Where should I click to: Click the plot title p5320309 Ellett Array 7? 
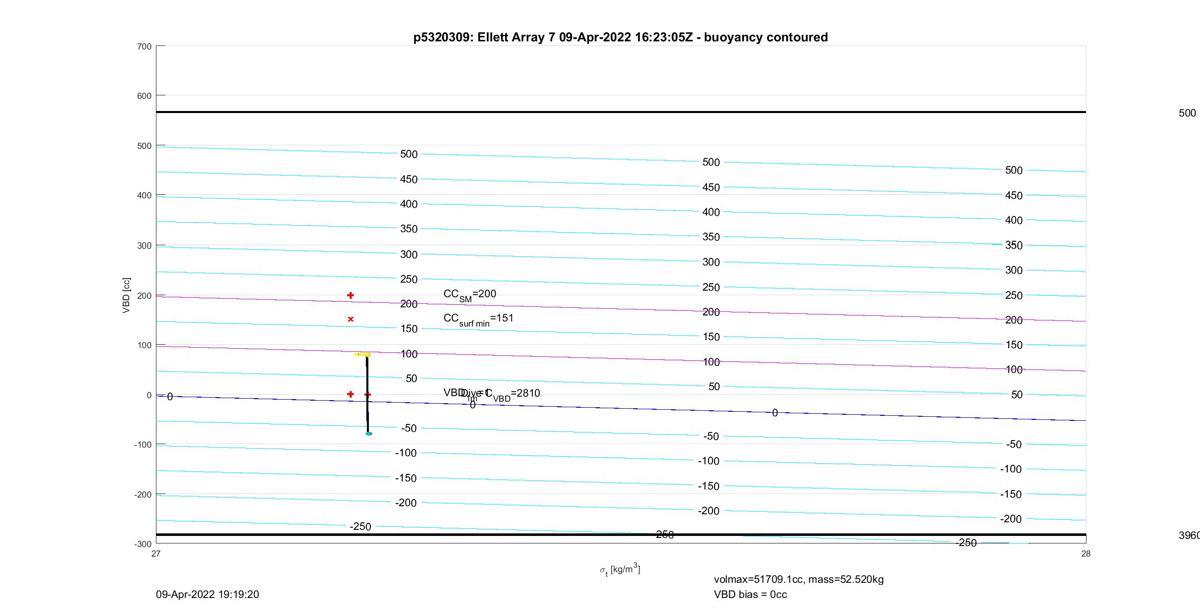[620, 37]
